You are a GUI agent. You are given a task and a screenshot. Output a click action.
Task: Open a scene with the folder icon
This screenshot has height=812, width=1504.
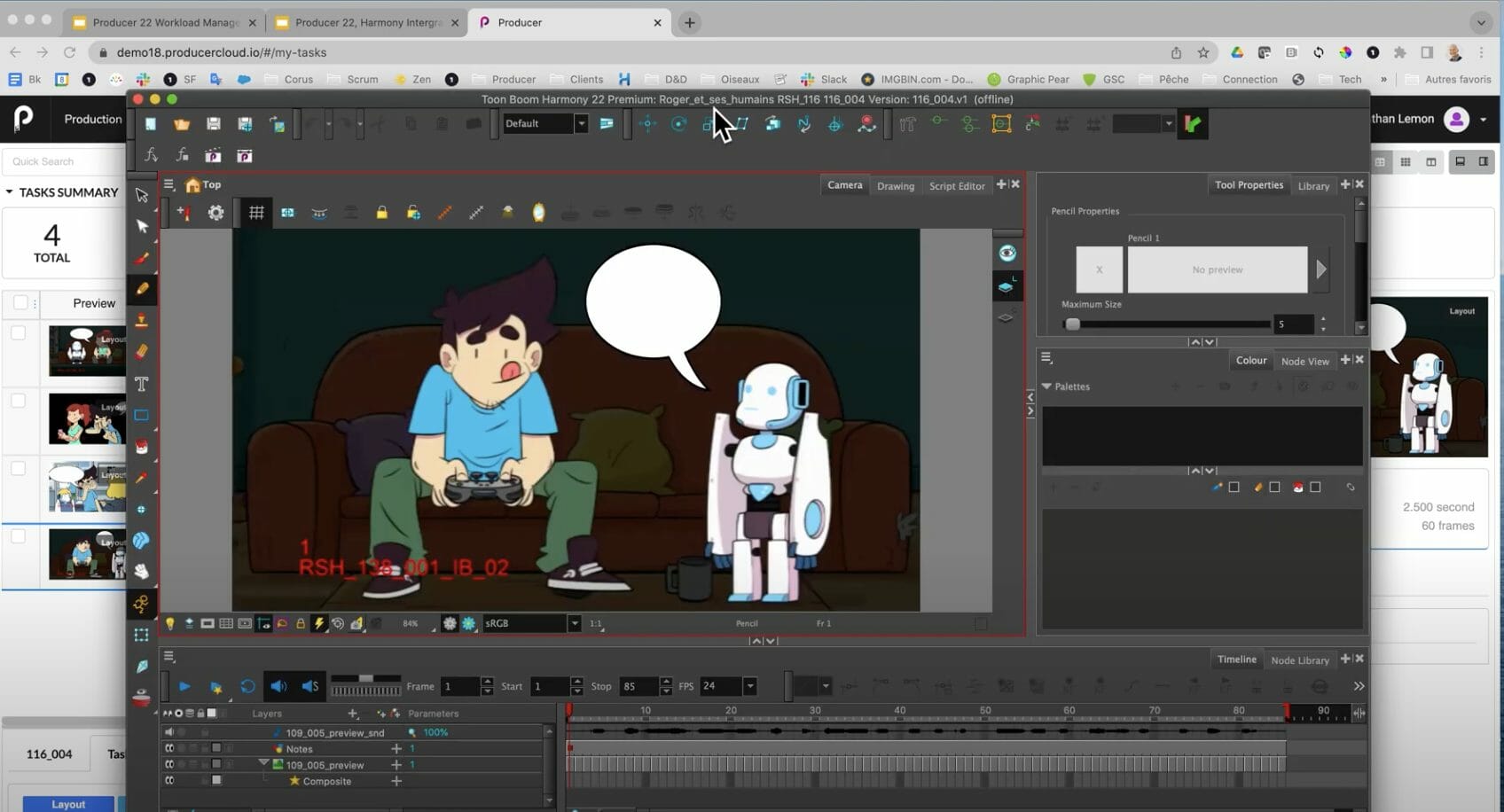182,124
